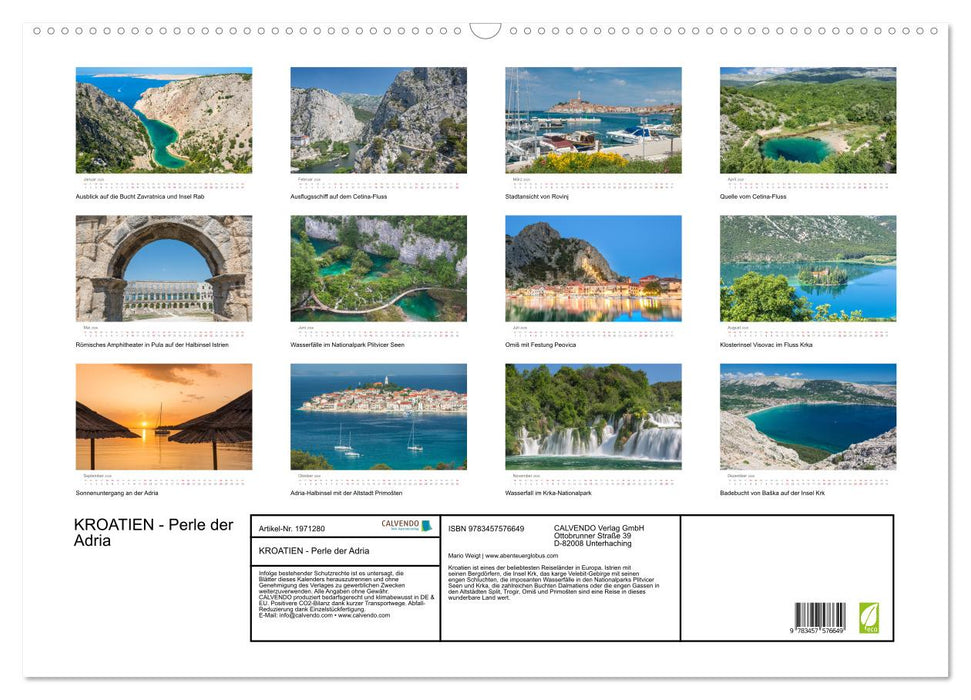Open the März Rovinj town view image
This screenshot has width=971, height=700.
(592, 120)
